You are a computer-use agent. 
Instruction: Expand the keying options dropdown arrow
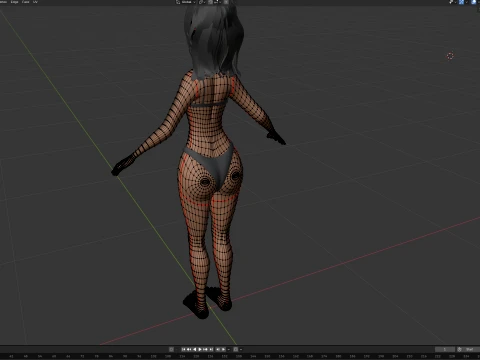tap(177, 349)
